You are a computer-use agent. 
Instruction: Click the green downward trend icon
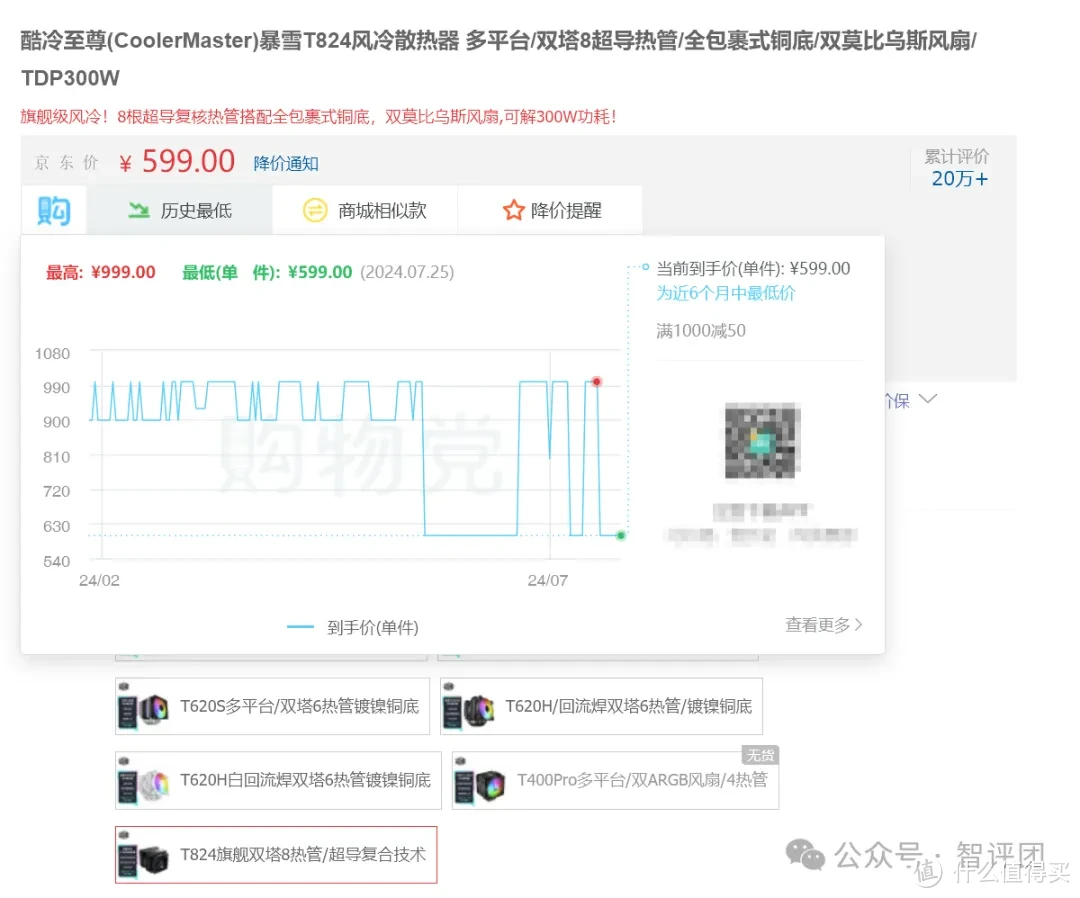pyautogui.click(x=138, y=210)
